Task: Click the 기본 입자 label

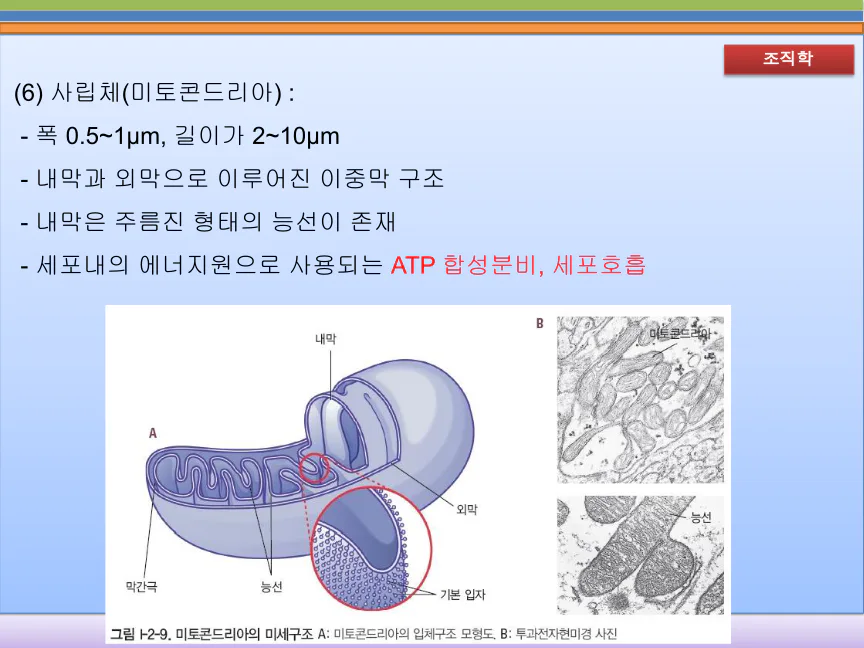Action: [x=462, y=594]
